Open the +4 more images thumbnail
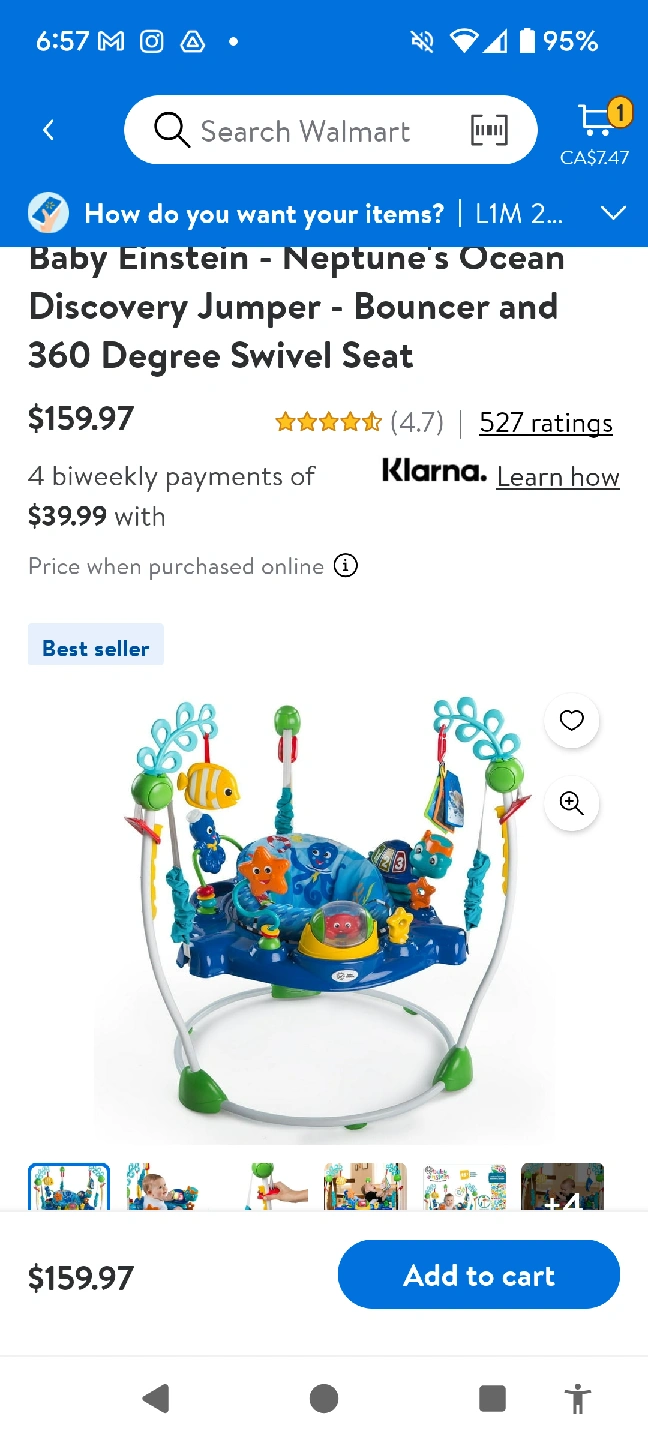 562,1188
